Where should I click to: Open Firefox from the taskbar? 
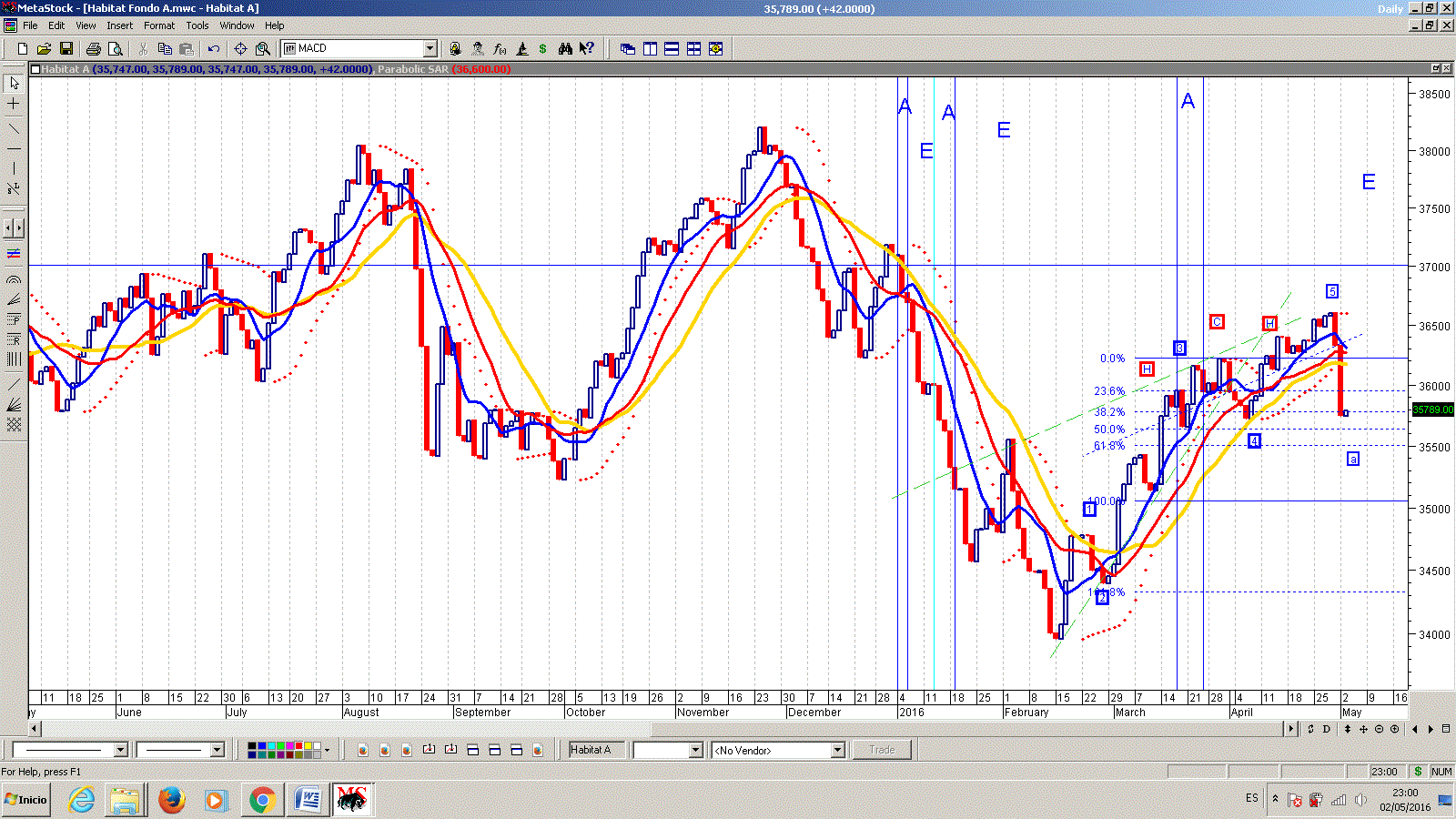(x=171, y=800)
